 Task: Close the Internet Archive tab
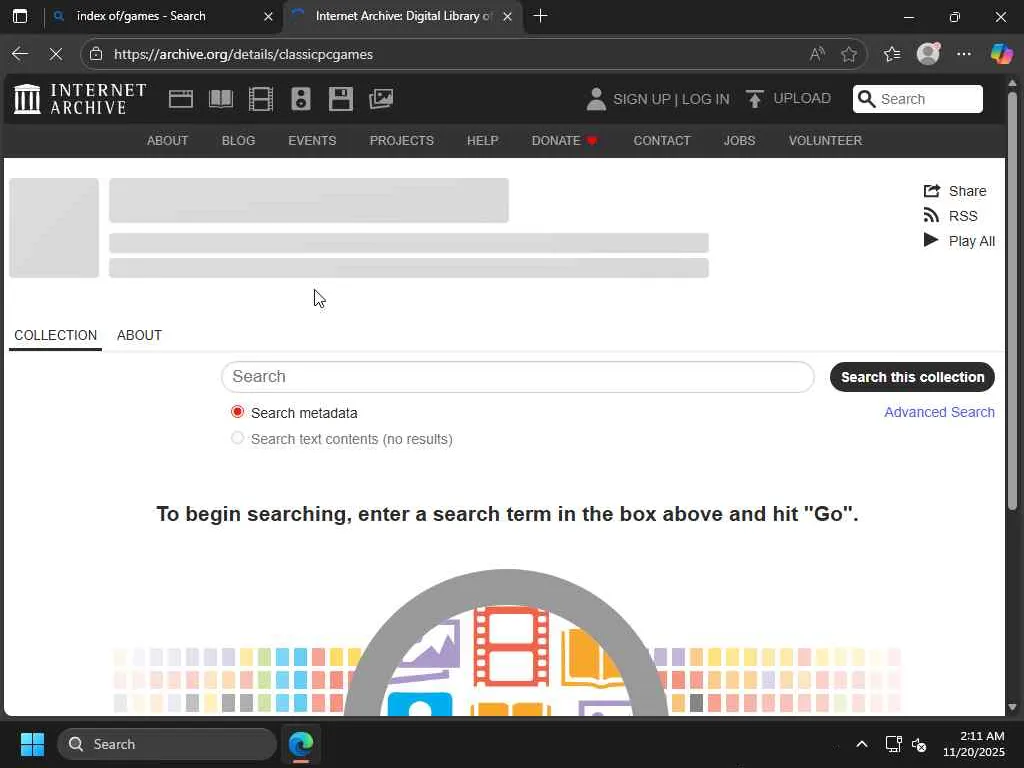(x=507, y=16)
